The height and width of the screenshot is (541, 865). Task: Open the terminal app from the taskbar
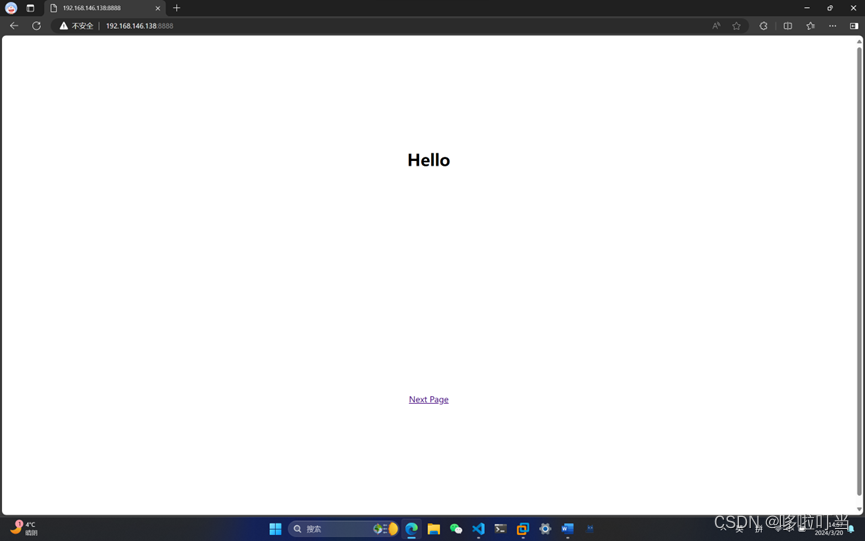(x=500, y=529)
